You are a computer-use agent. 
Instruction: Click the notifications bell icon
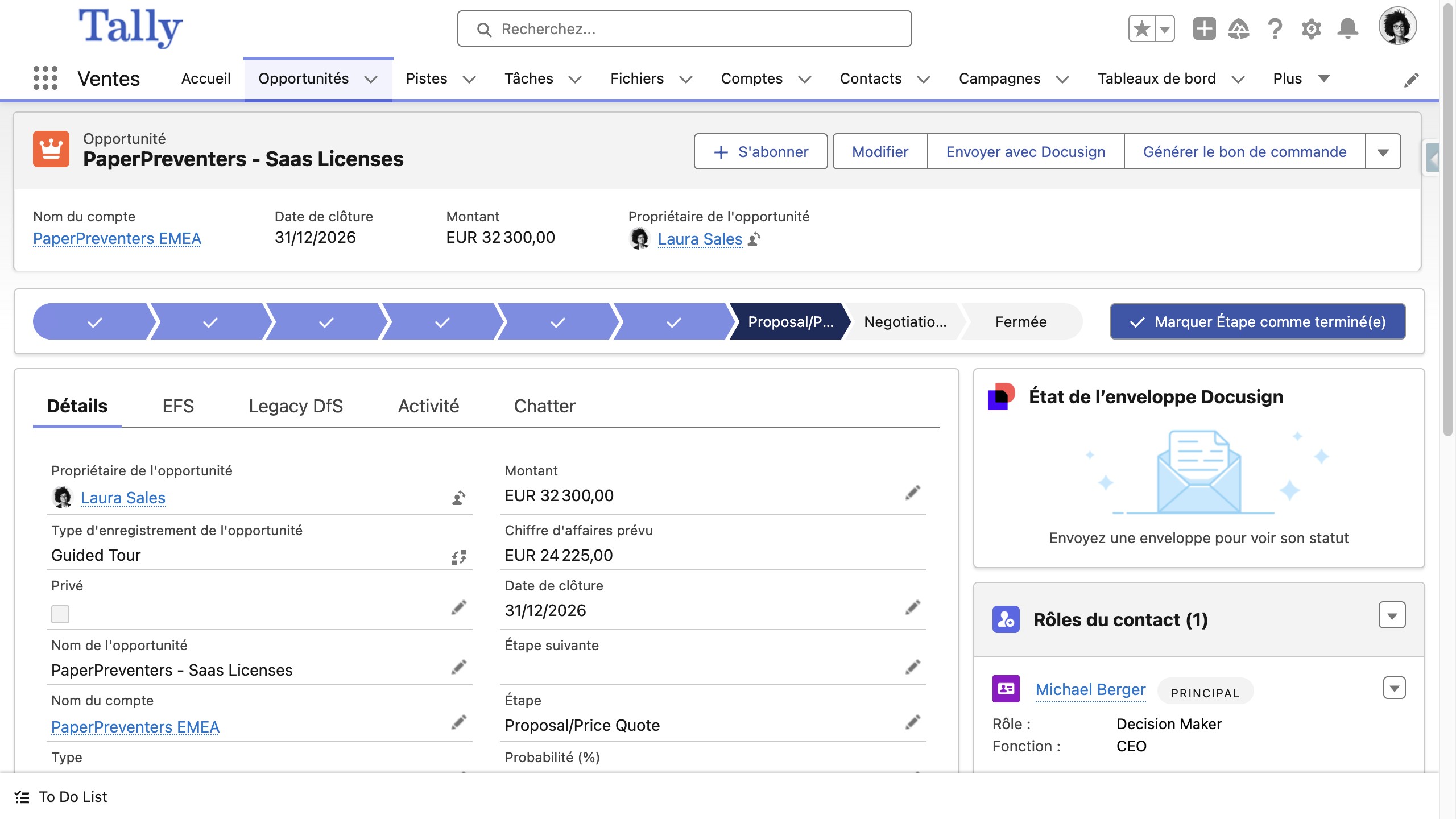(1347, 28)
